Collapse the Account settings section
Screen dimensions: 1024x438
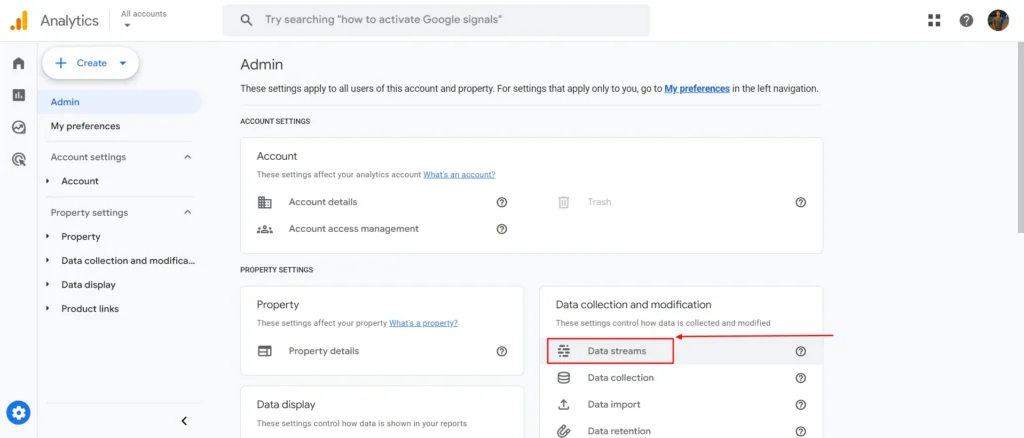coord(187,157)
